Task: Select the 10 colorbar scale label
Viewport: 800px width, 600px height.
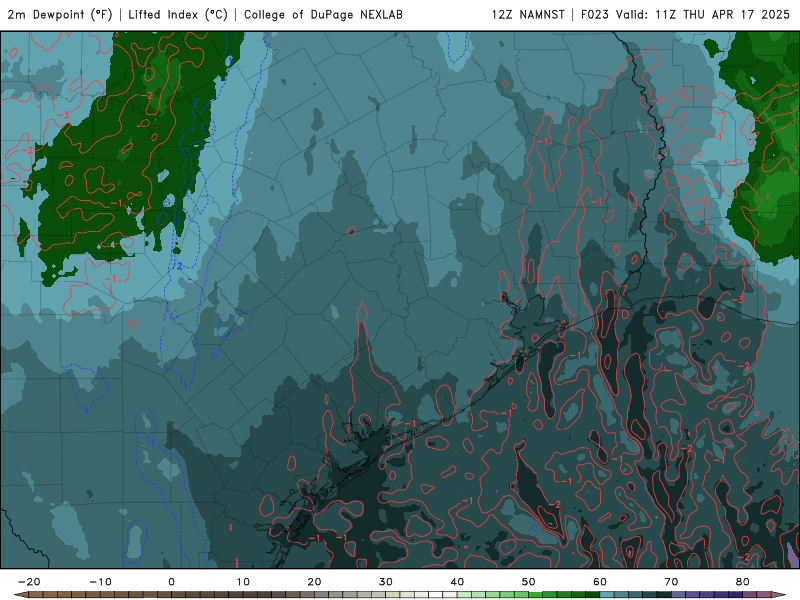Action: [243, 582]
